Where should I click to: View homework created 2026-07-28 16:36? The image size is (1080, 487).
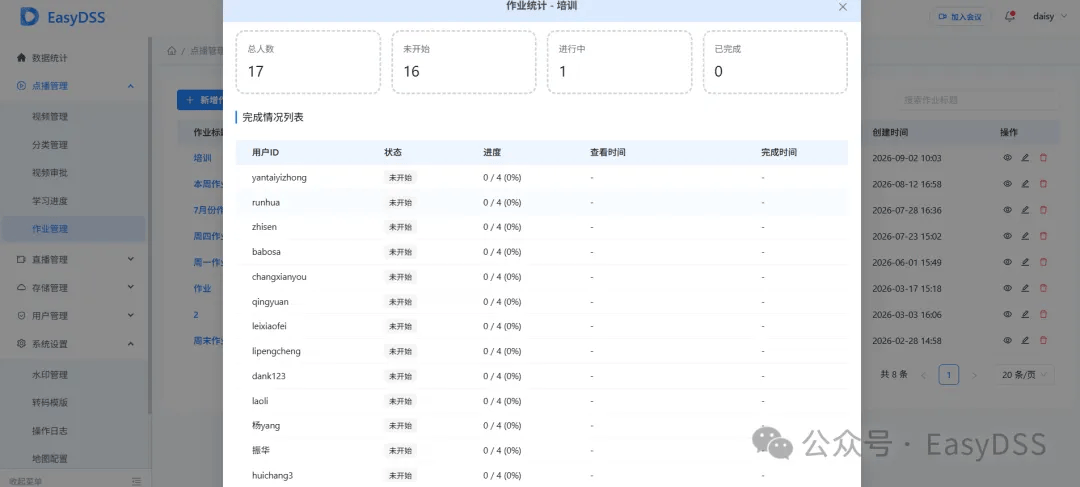click(x=1007, y=210)
